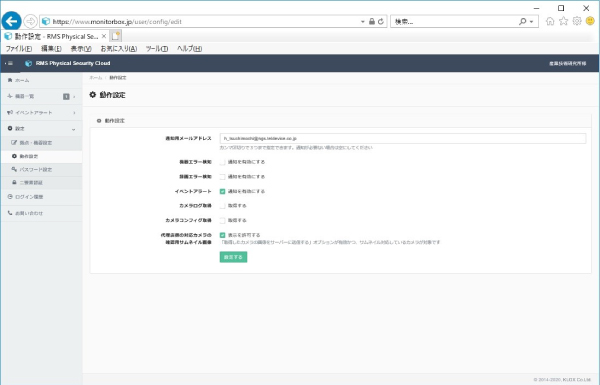Go back with the browser back arrow
The width and height of the screenshot is (600, 385).
pyautogui.click(x=11, y=21)
